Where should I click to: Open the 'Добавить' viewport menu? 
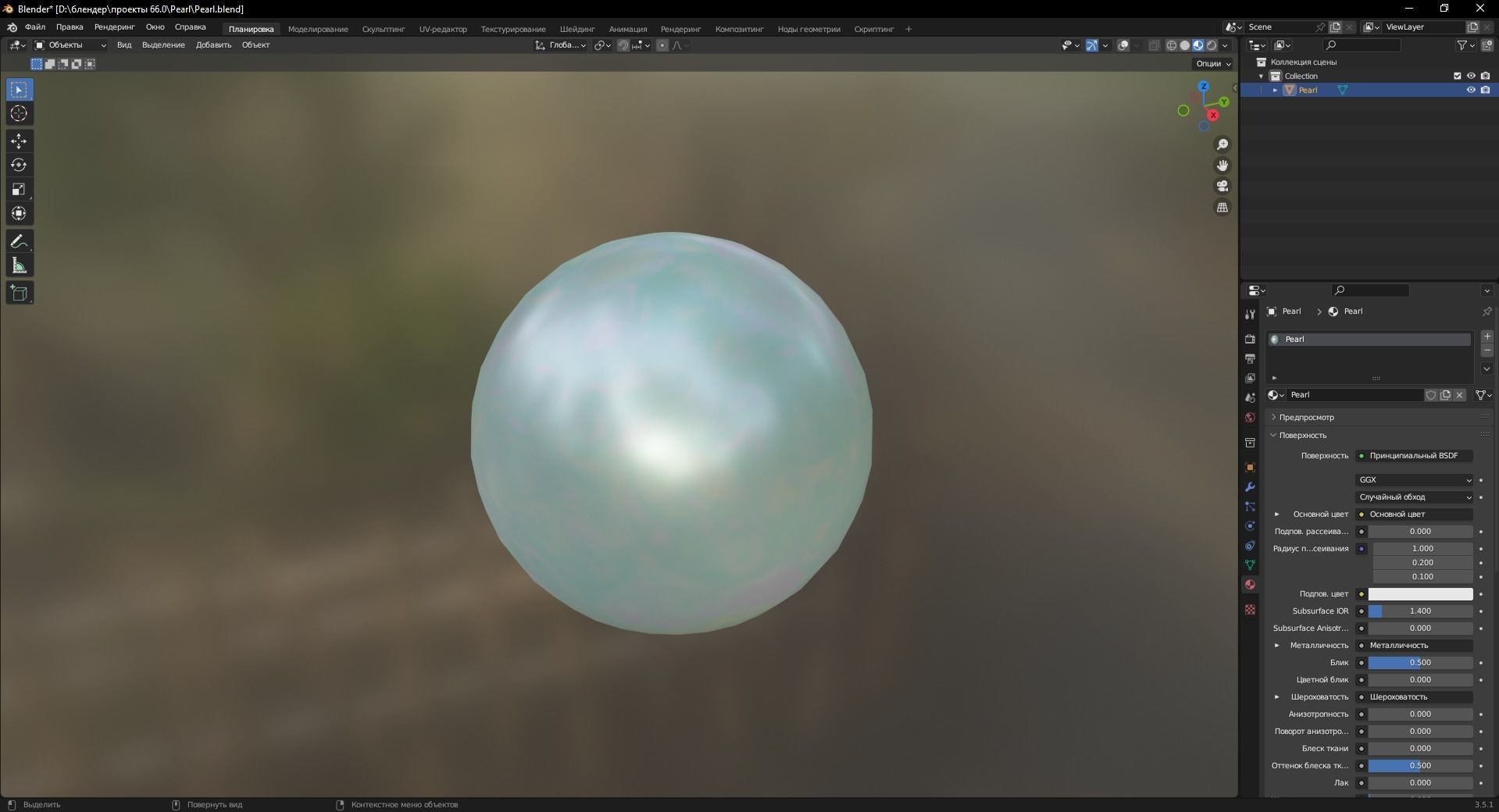[213, 45]
